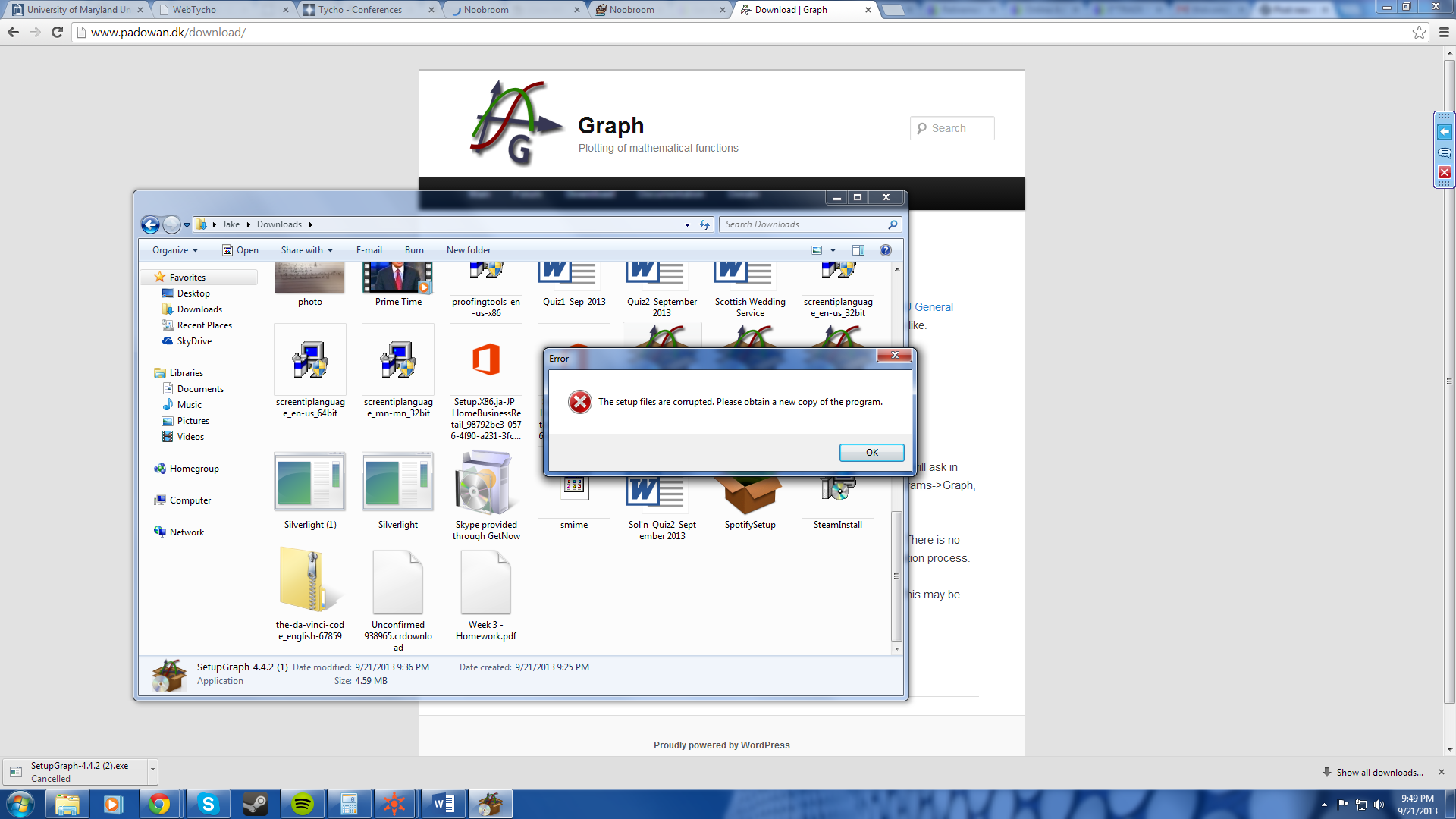Select the Office Setup.X86.ja-JP file icon
Screen dimensions: 1456x819
pos(486,359)
